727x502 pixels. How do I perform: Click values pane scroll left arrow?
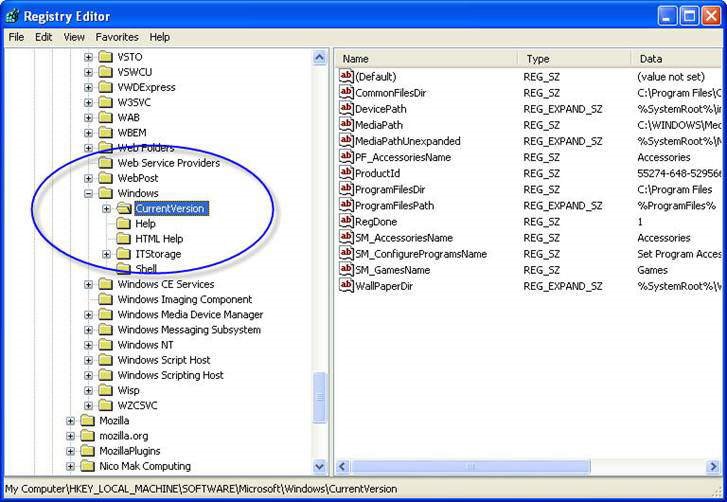342,466
